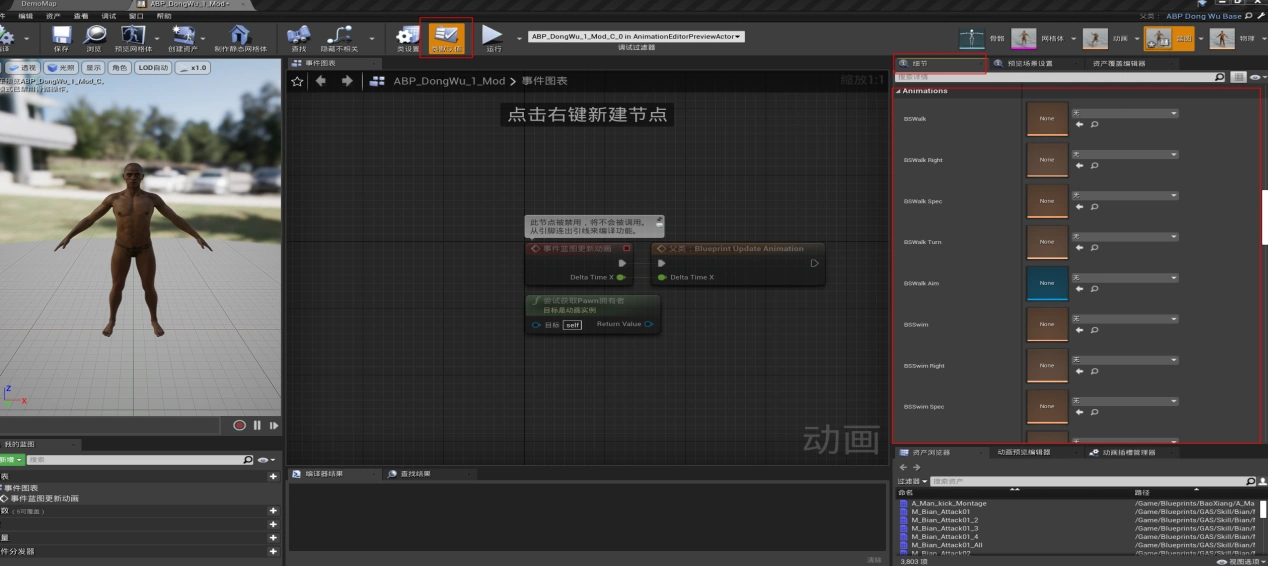This screenshot has width=1268, height=566.
Task: Use selected asset arrow for BSWalk
Action: pyautogui.click(x=1079, y=125)
